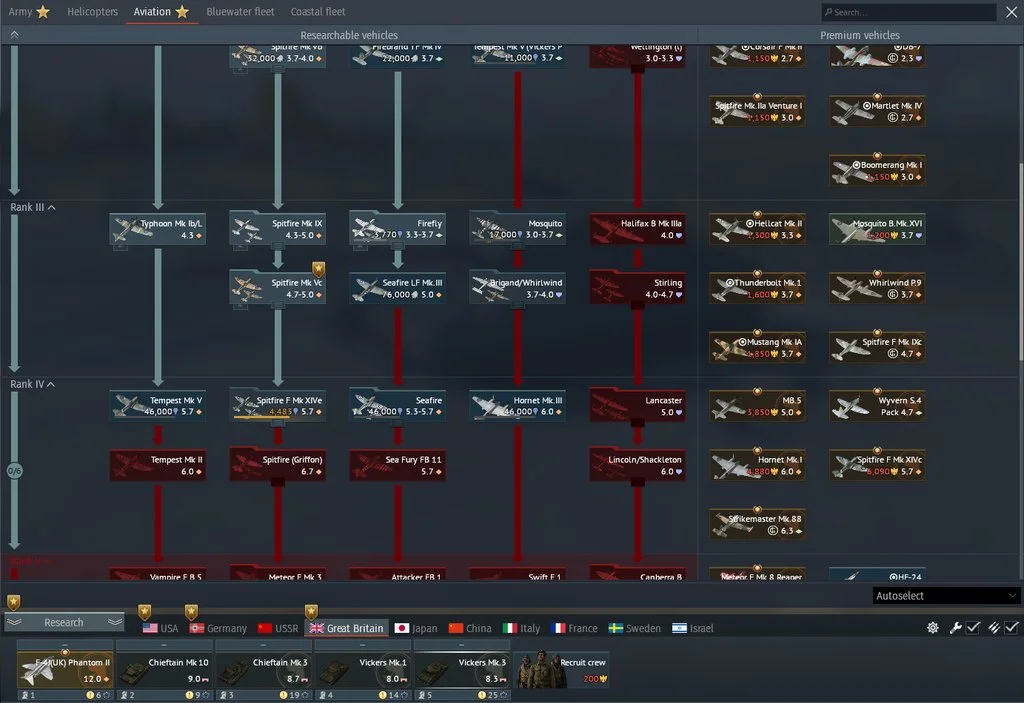Image resolution: width=1024 pixels, height=703 pixels.
Task: Click the settings gear icon
Action: tap(933, 628)
